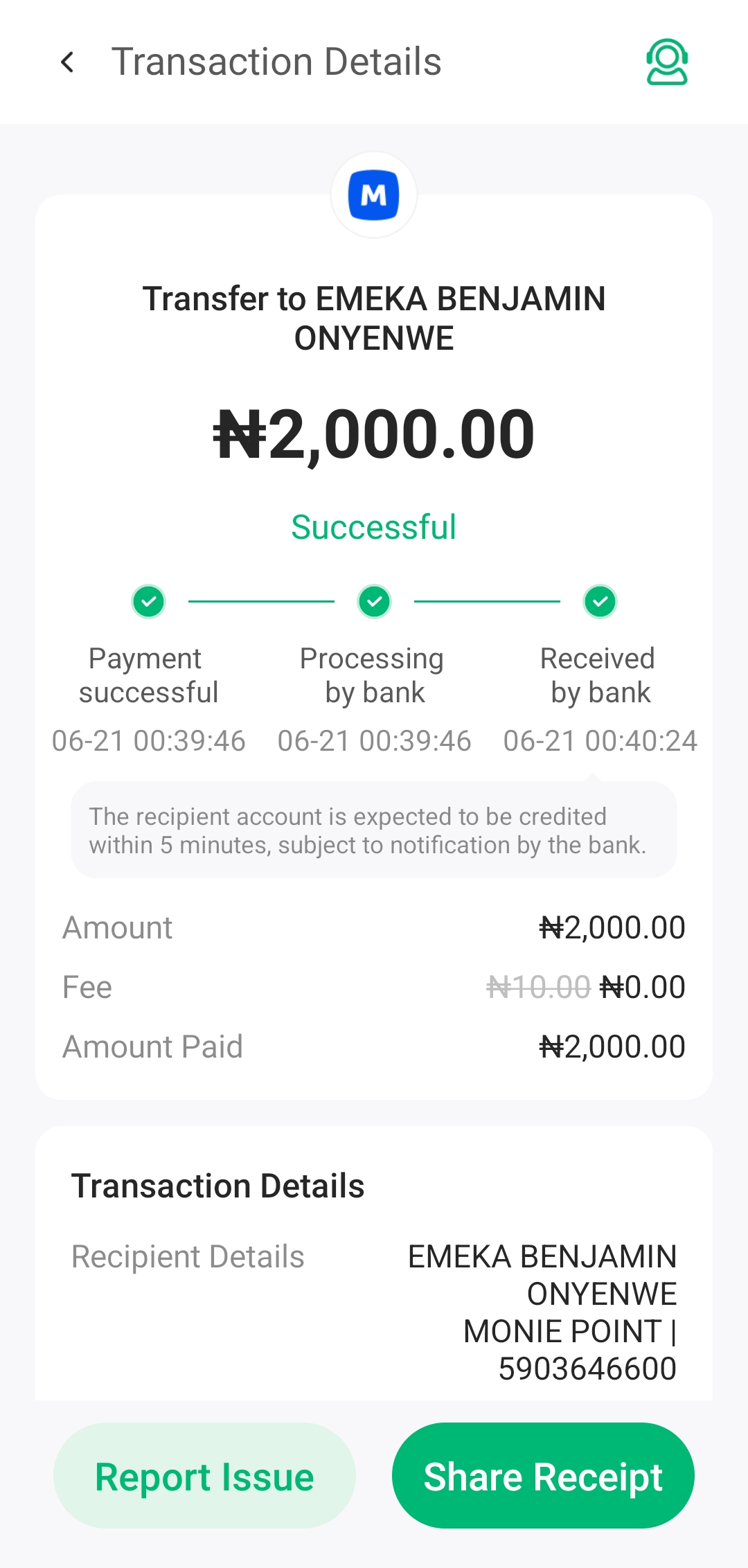Tap the Transaction Details section heading
Screen dimensions: 748x1568
coord(218,1186)
